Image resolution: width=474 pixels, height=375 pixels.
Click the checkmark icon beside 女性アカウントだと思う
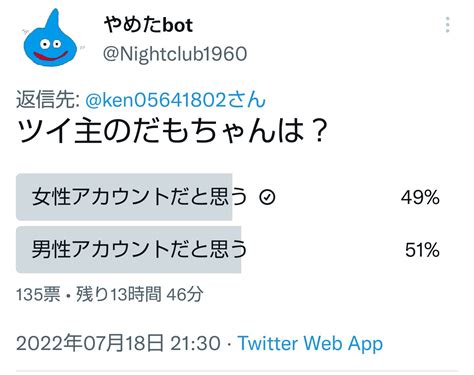(267, 197)
